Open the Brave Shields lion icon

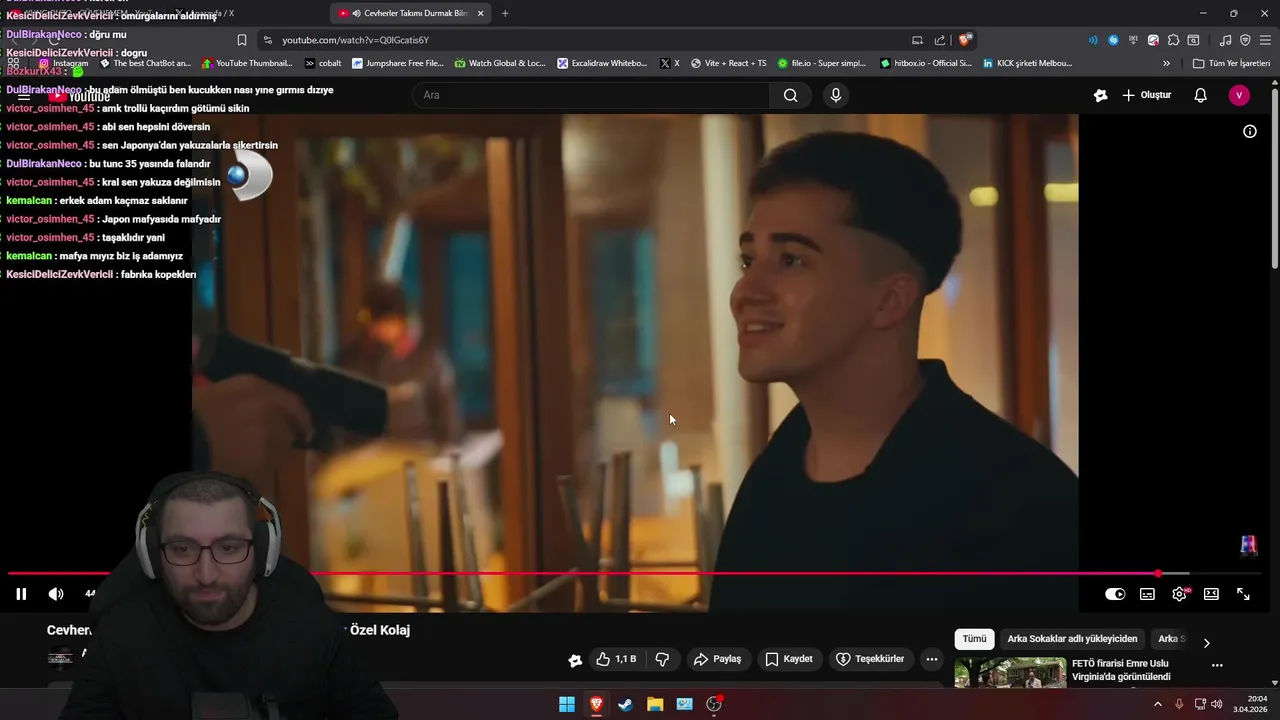(964, 40)
